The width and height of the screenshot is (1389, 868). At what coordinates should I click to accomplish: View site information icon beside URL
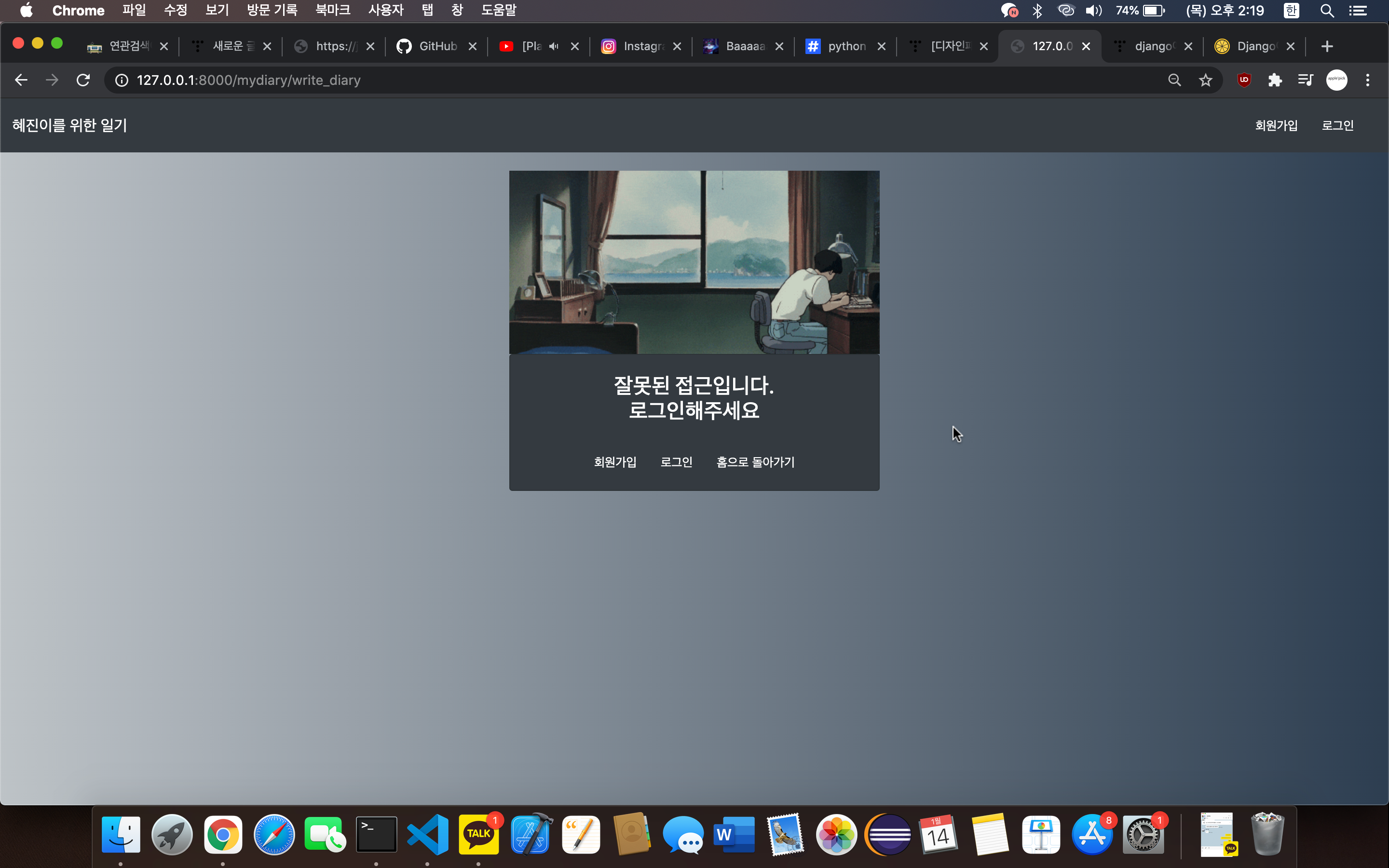122,81
